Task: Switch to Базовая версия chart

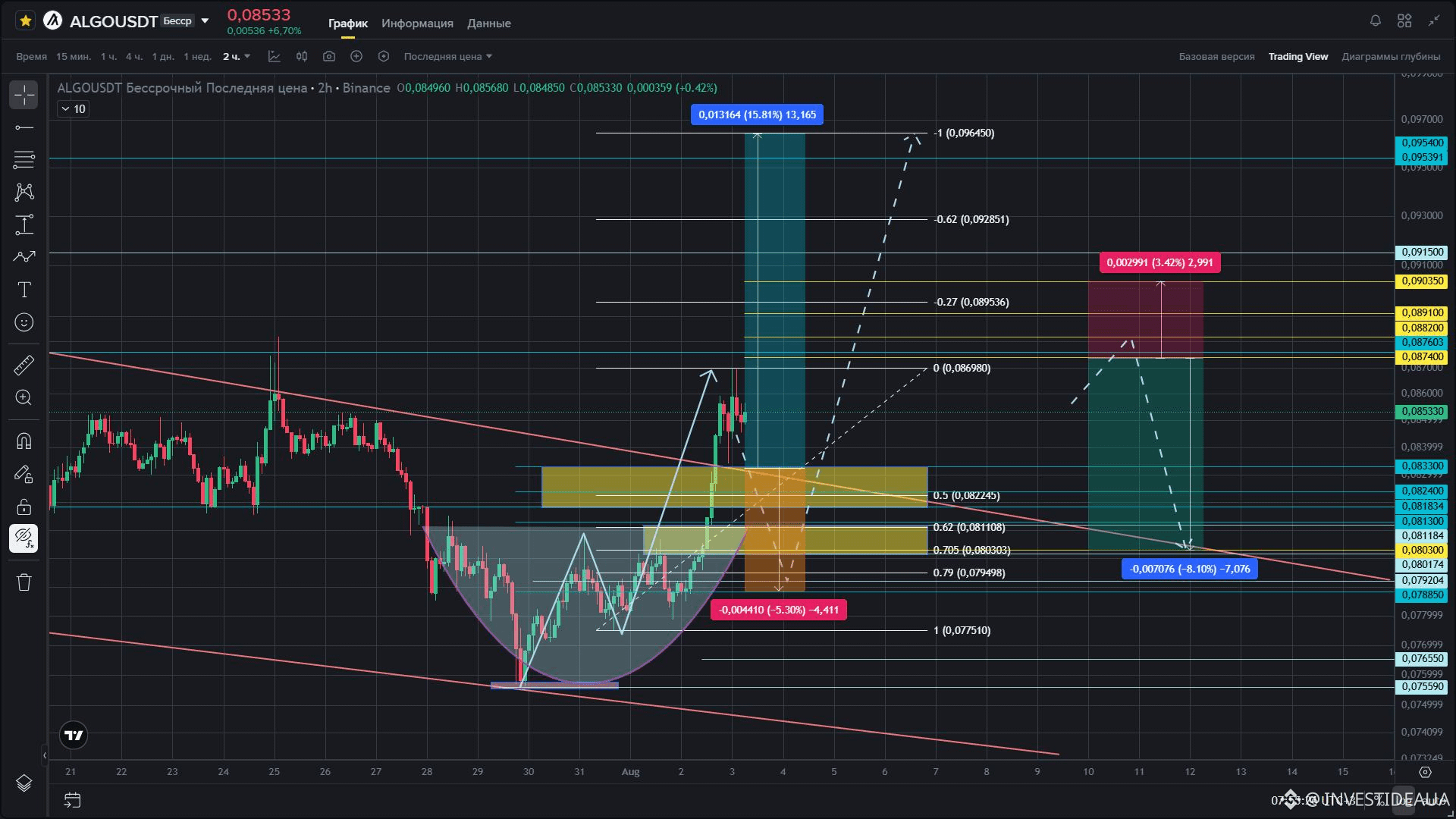Action: point(1216,57)
